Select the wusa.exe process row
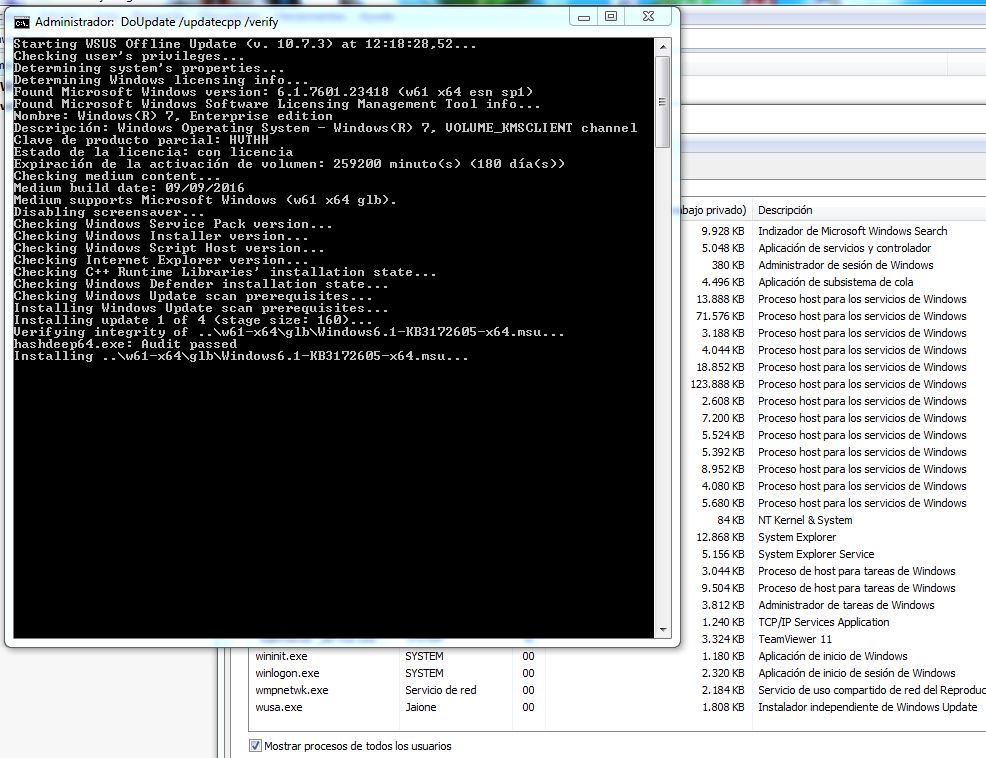 pos(279,707)
